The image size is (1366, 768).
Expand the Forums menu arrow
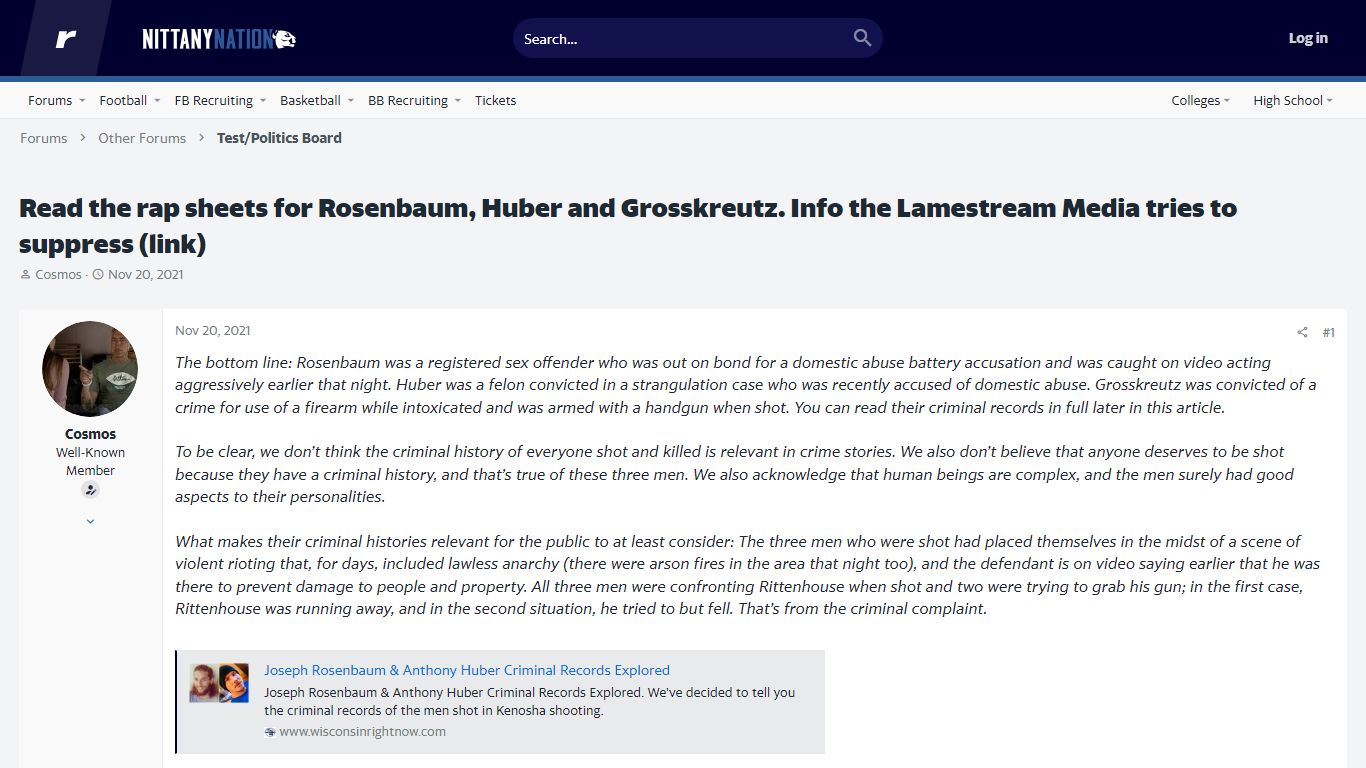pos(82,101)
